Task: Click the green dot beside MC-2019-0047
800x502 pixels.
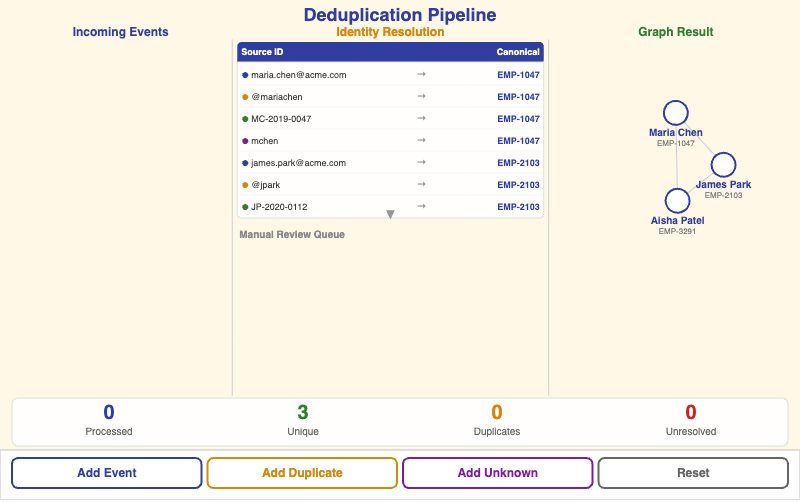Action: pyautogui.click(x=245, y=119)
